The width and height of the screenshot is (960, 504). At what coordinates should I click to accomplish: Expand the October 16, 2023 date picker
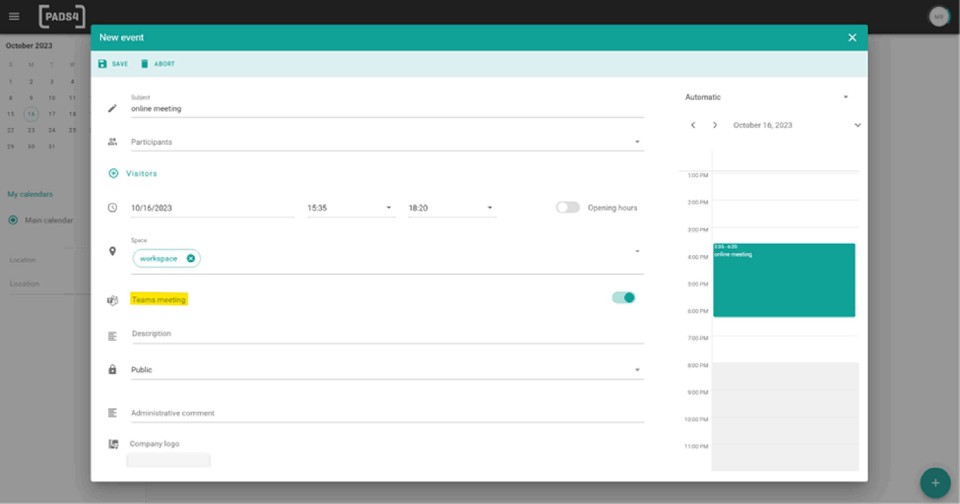click(857, 125)
